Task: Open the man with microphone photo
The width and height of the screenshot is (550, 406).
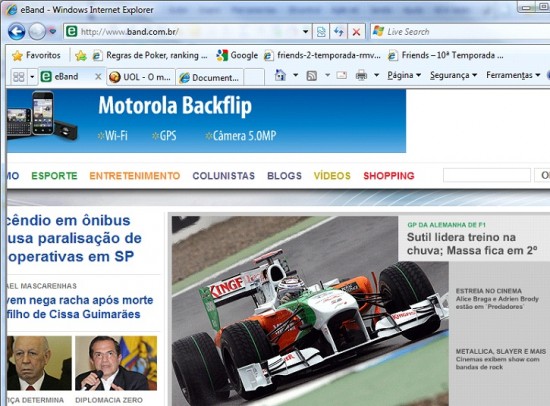Action: pos(116,363)
